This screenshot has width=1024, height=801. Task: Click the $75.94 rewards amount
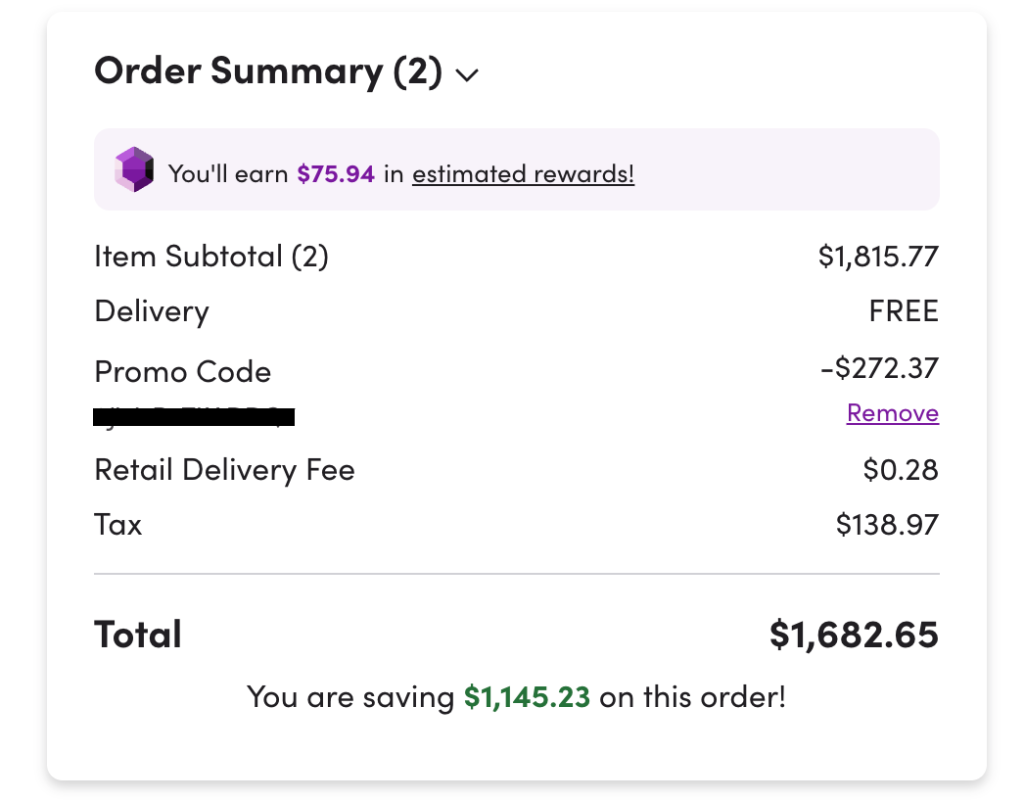tap(335, 174)
